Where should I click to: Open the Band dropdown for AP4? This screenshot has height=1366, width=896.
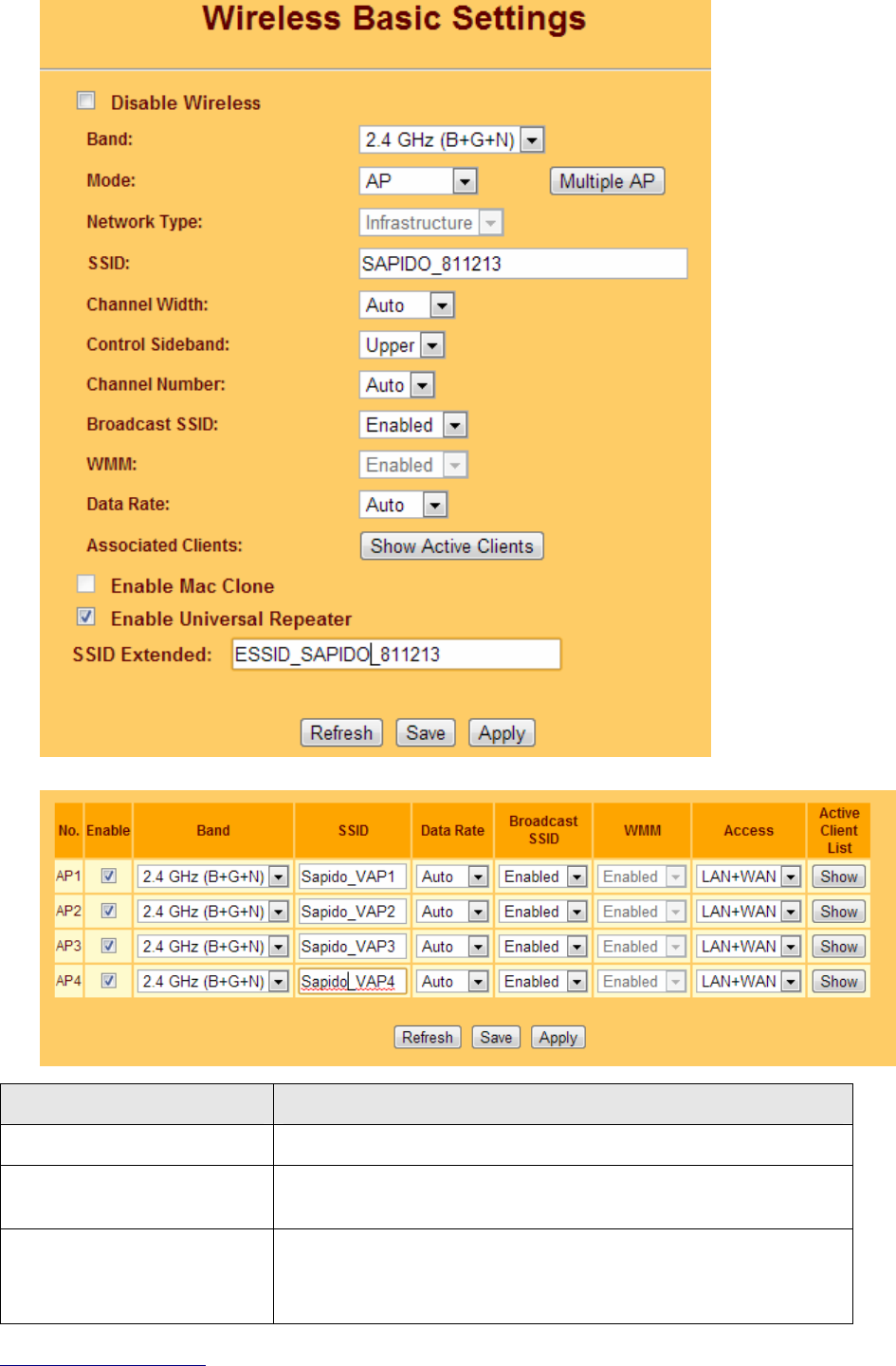[x=213, y=982]
